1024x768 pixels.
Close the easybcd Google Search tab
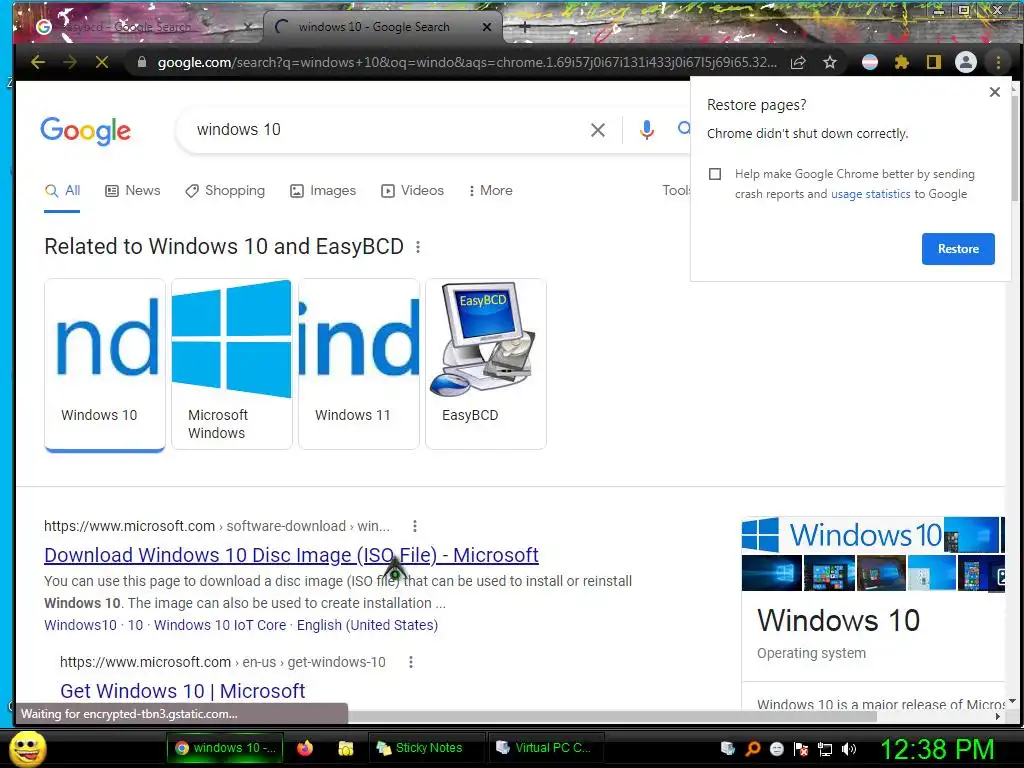tap(248, 27)
